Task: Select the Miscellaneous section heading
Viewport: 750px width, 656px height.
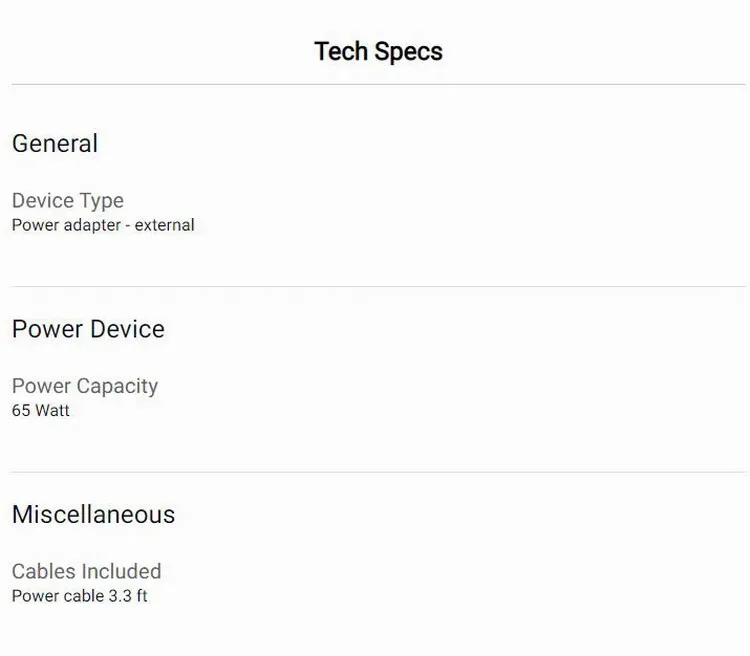Action: (93, 514)
